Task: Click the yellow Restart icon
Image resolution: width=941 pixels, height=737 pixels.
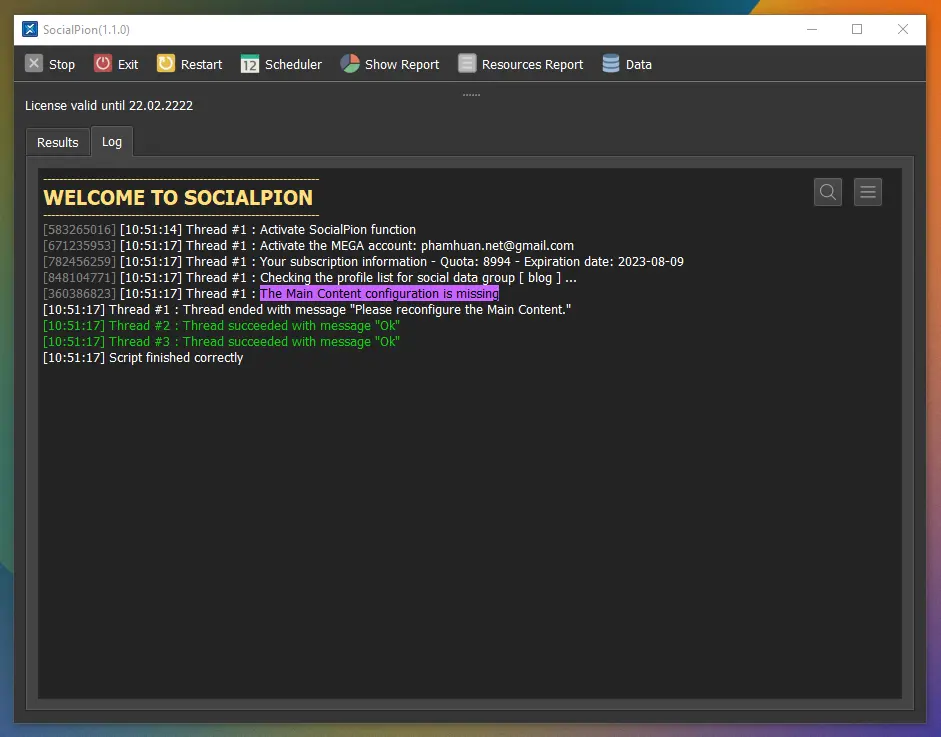Action: click(166, 63)
